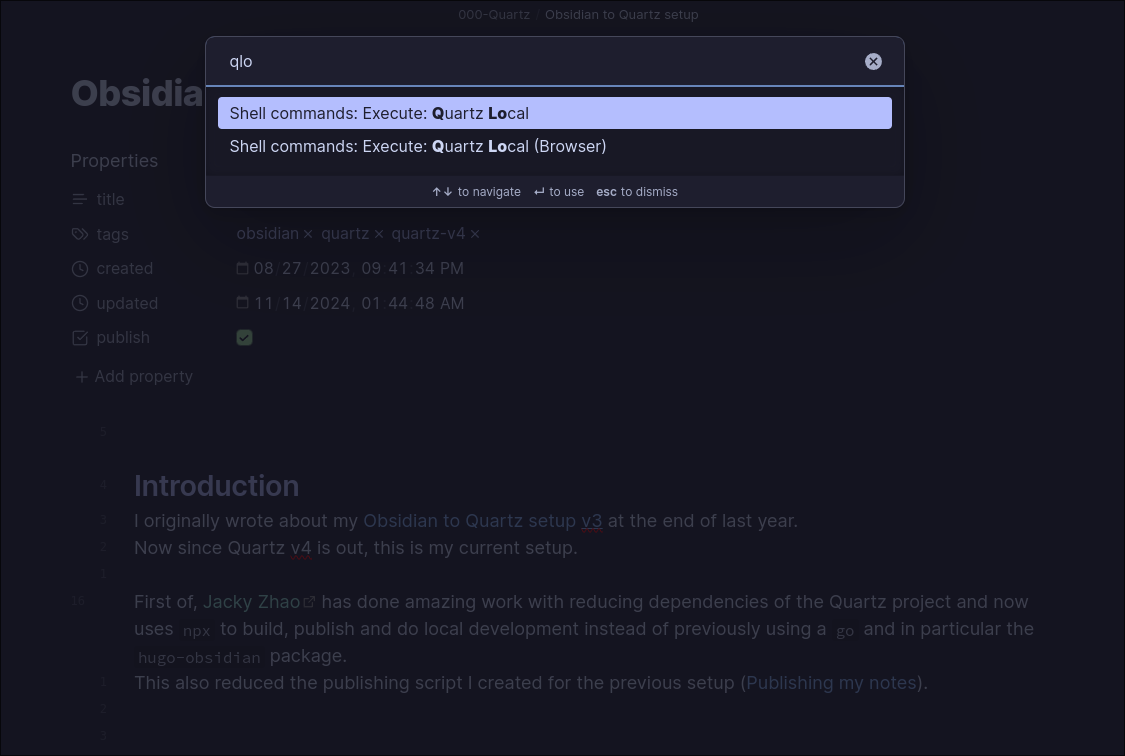Open calendar picker for created date
This screenshot has width=1125, height=756.
tap(242, 268)
